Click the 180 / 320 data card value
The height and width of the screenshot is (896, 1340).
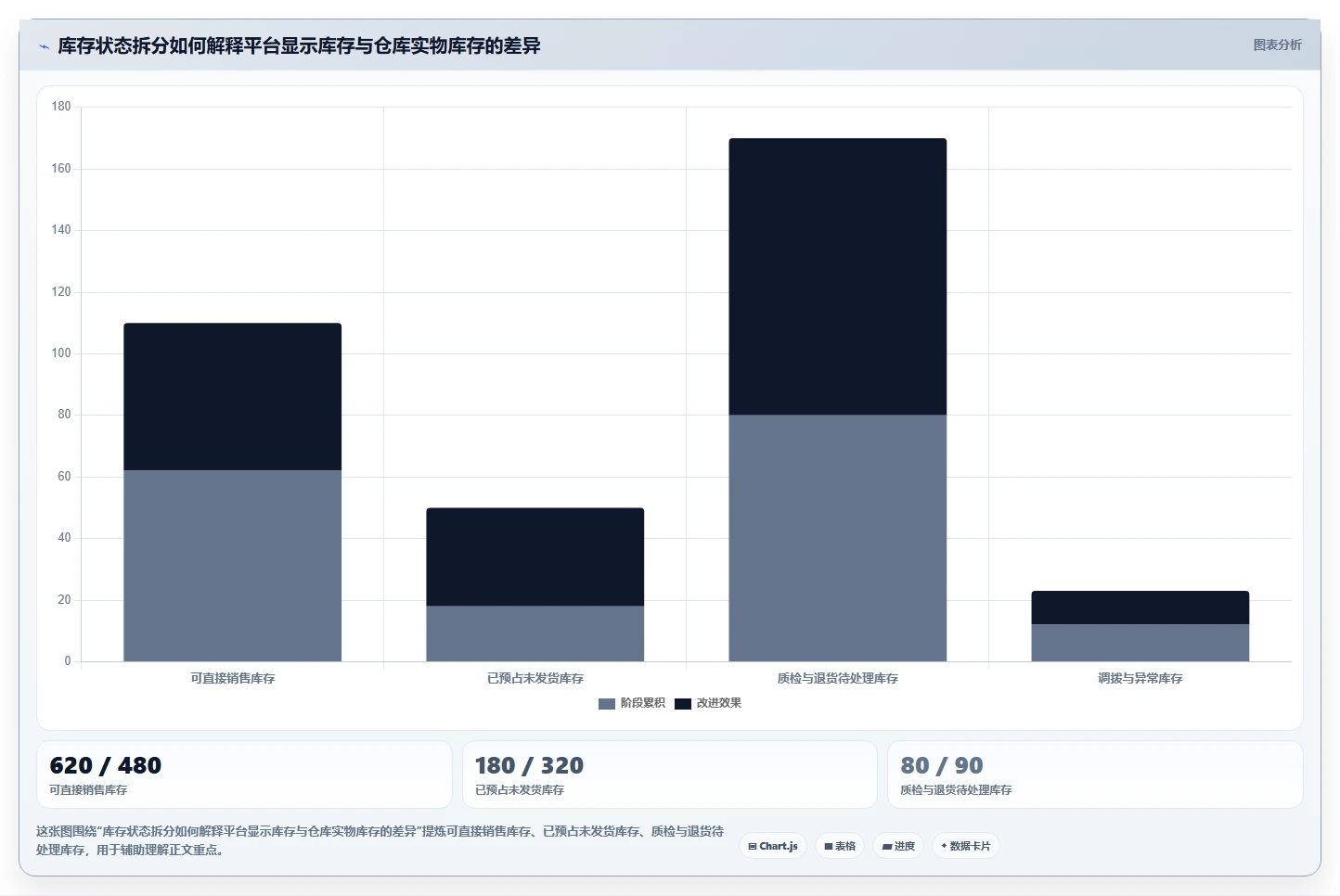click(x=529, y=766)
